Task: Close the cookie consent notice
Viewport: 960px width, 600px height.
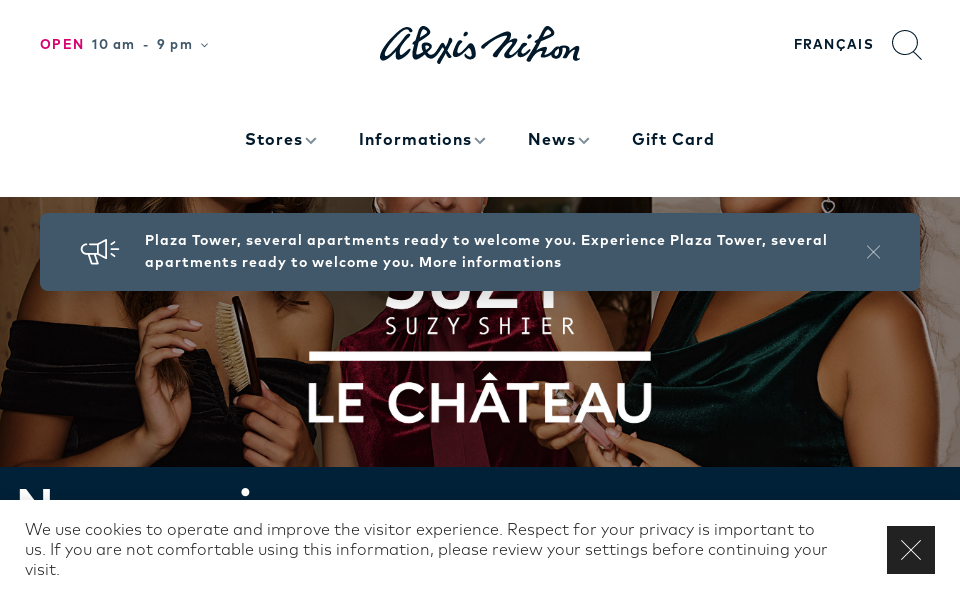Action: click(x=910, y=550)
